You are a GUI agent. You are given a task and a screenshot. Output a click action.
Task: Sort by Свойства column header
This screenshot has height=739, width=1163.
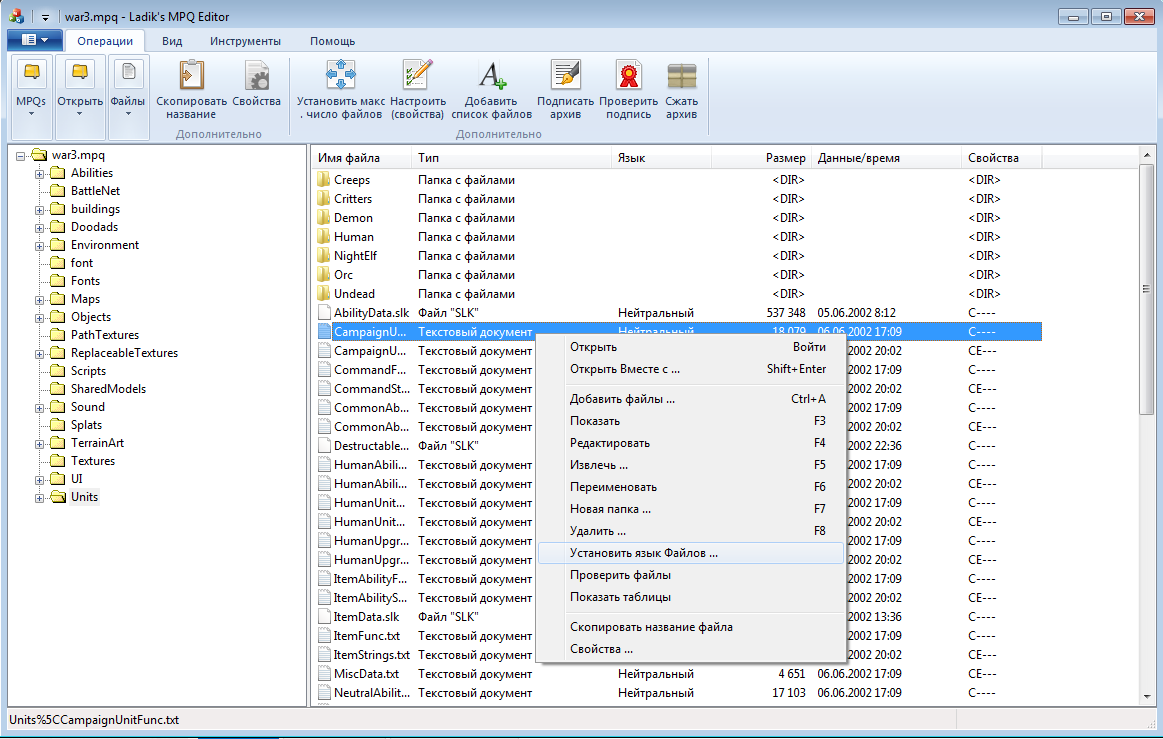tap(1001, 158)
